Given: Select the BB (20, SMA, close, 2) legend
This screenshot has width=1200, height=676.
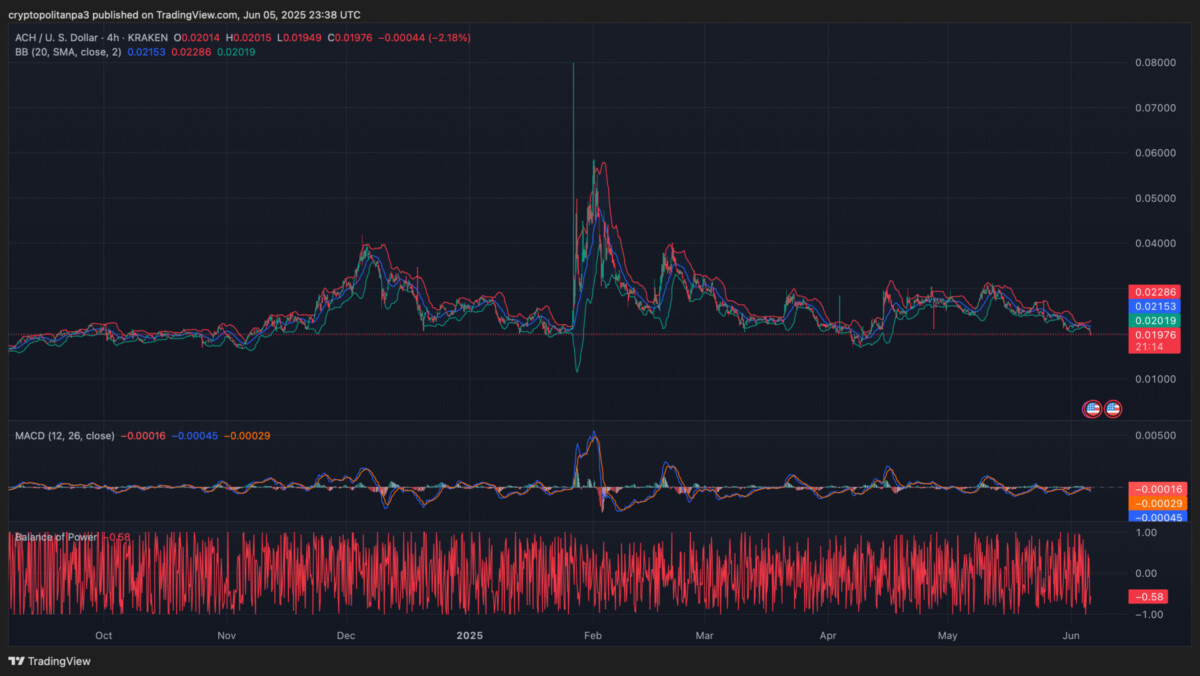Looking at the screenshot, I should (x=68, y=51).
